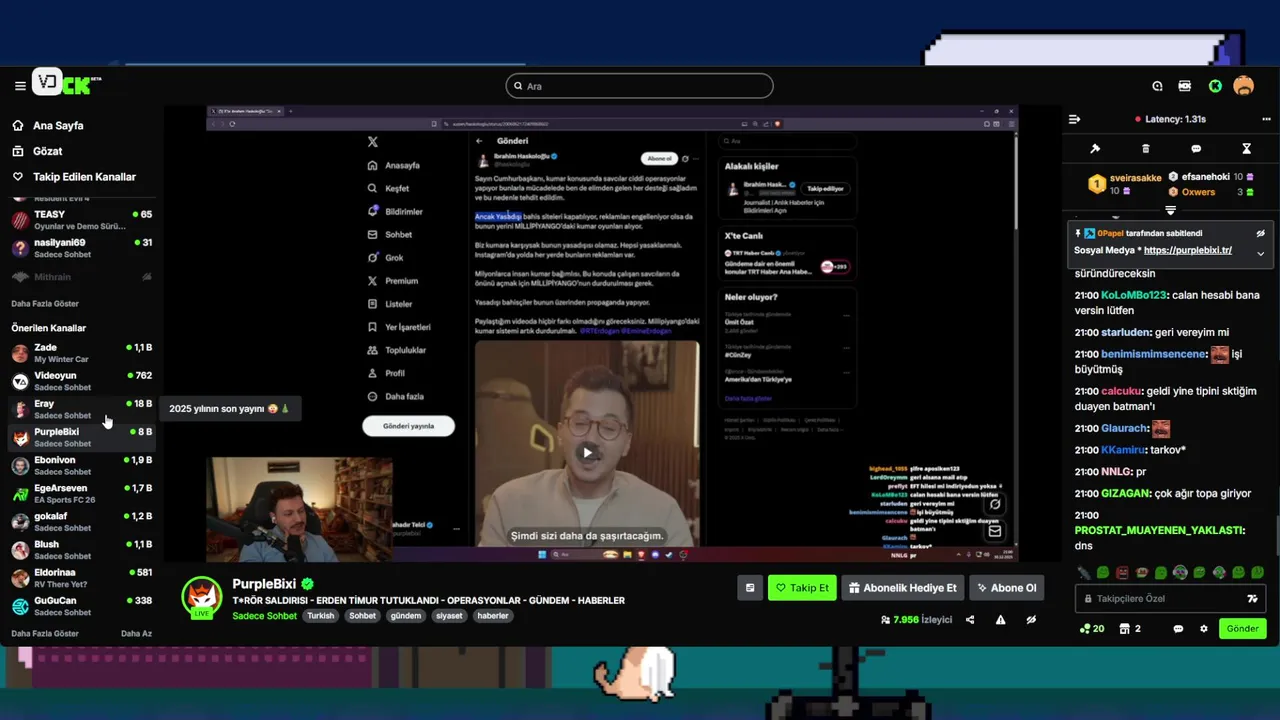Select the siyaset tag
This screenshot has height=720, width=1280.
tap(449, 616)
